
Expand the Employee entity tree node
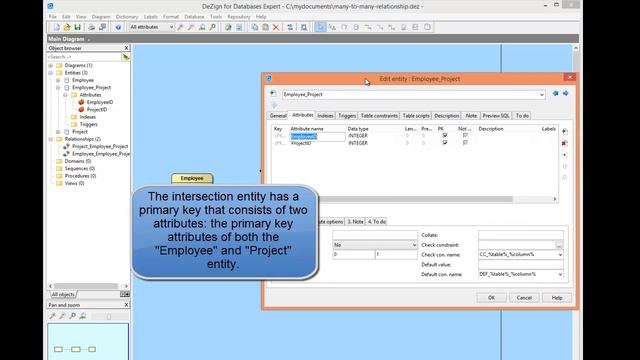(58, 80)
